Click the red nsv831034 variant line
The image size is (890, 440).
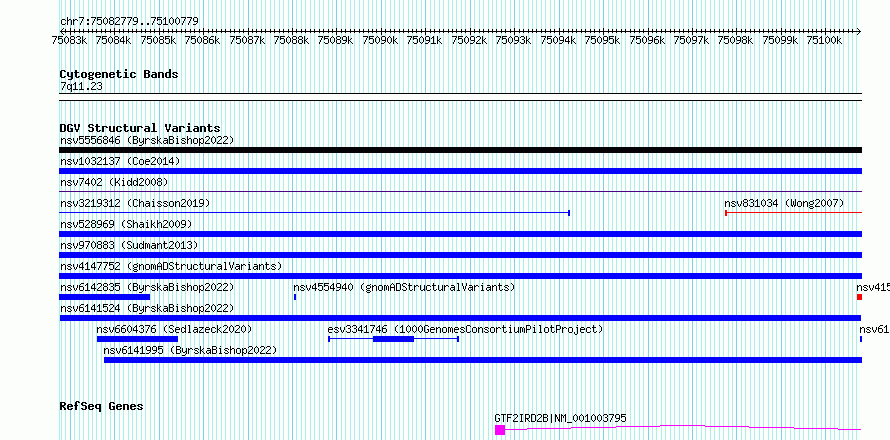tap(794, 213)
